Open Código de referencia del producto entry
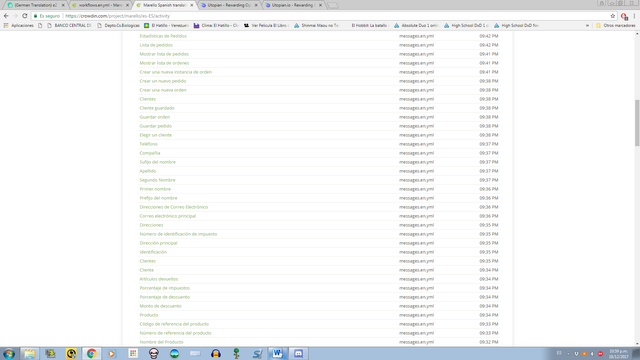 (x=174, y=324)
